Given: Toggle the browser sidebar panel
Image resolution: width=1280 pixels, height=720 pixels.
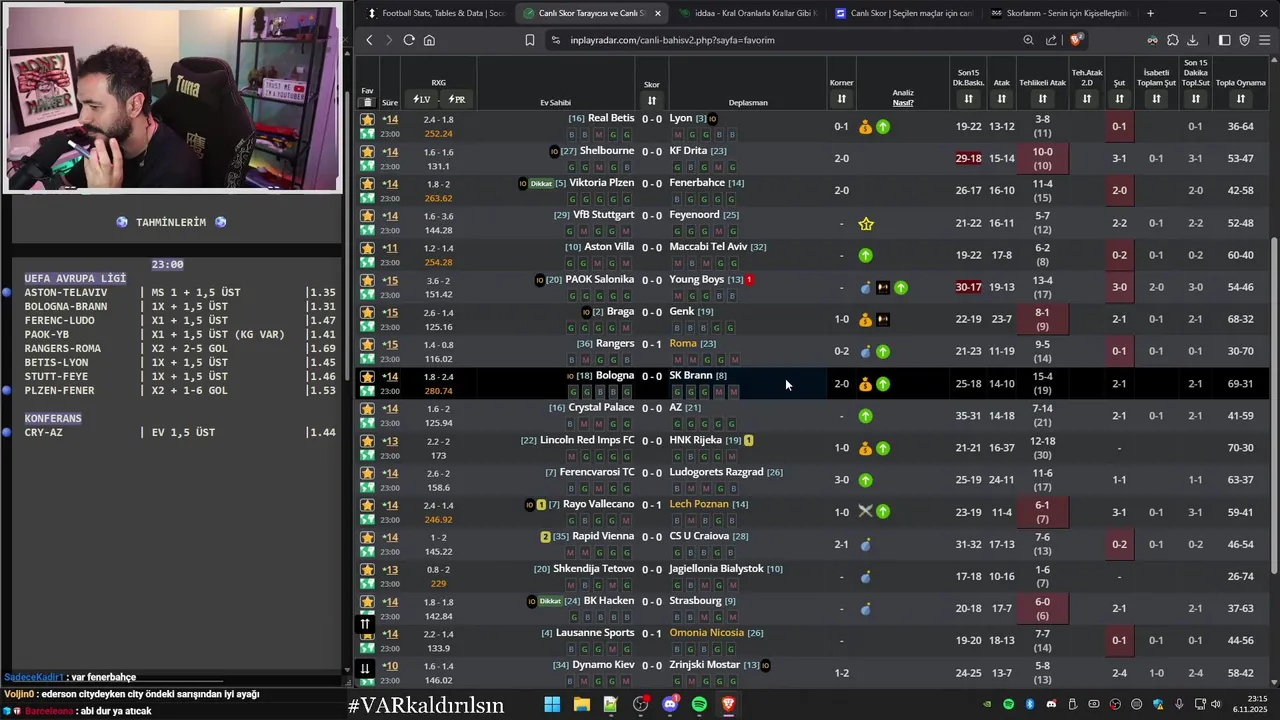Looking at the screenshot, I should pyautogui.click(x=1224, y=40).
